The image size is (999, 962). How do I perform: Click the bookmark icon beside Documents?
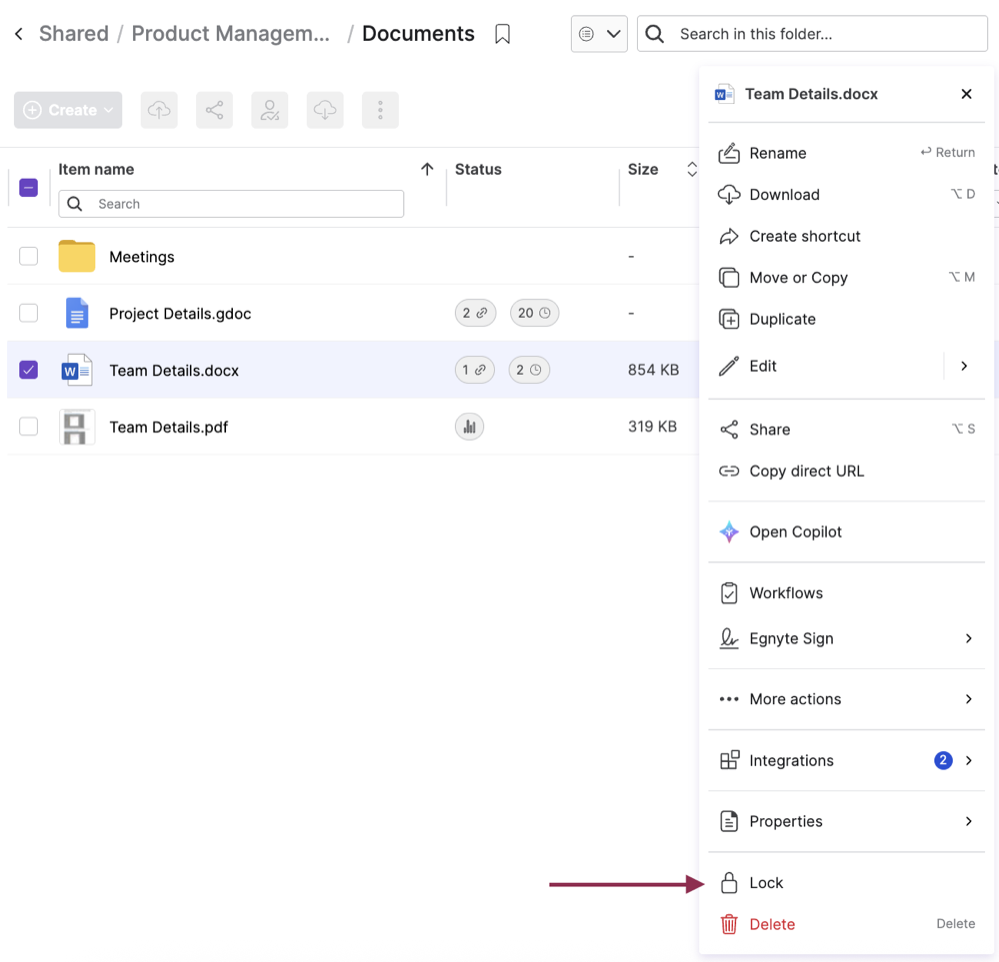coord(503,34)
